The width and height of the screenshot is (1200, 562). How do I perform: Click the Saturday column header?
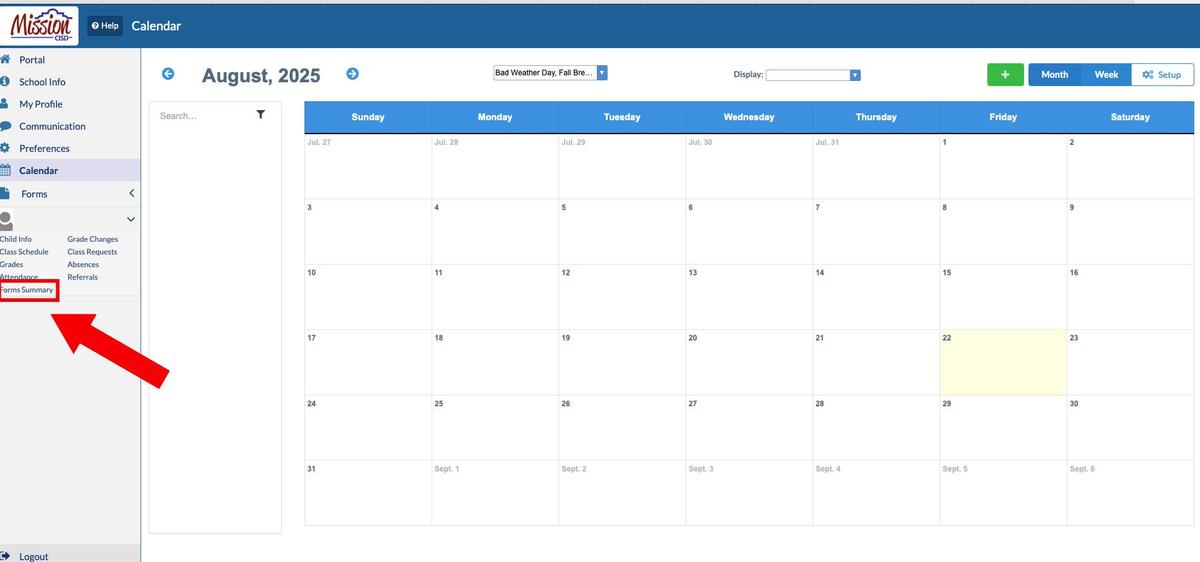(x=1130, y=117)
